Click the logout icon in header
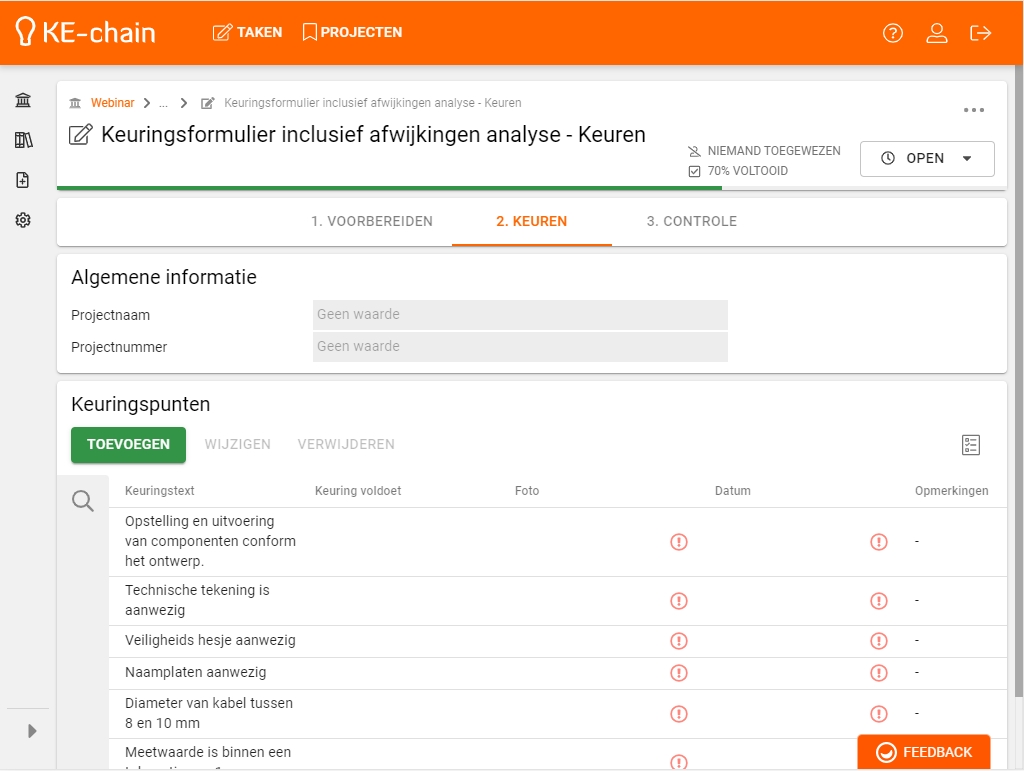This screenshot has width=1024, height=771. [981, 33]
